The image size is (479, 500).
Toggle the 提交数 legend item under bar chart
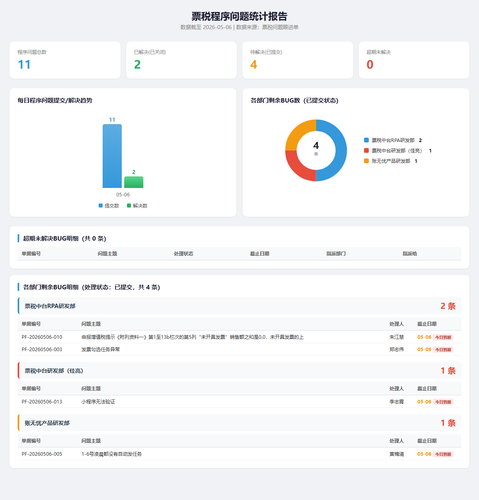click(109, 206)
